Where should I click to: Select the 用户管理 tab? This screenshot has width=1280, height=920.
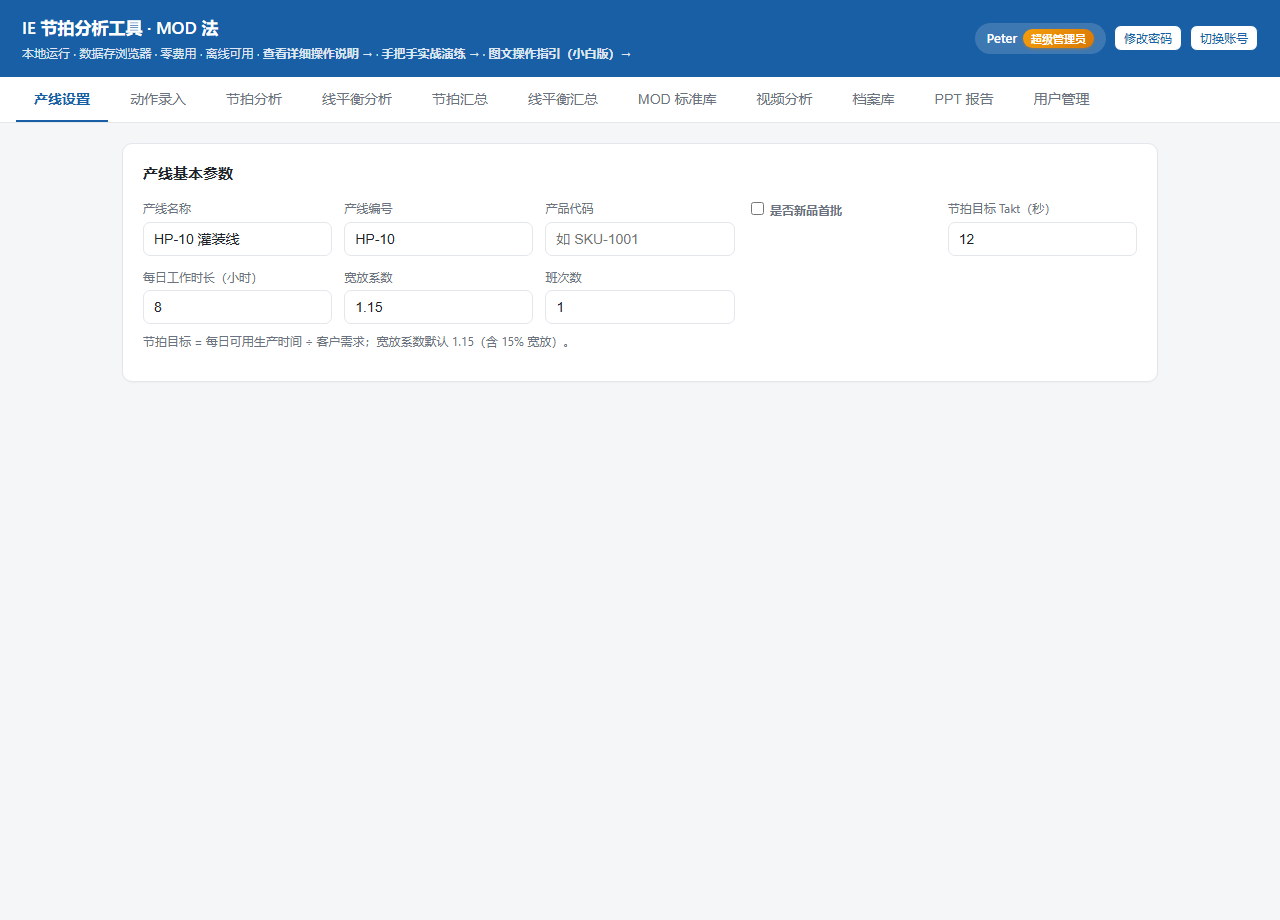tap(1062, 100)
